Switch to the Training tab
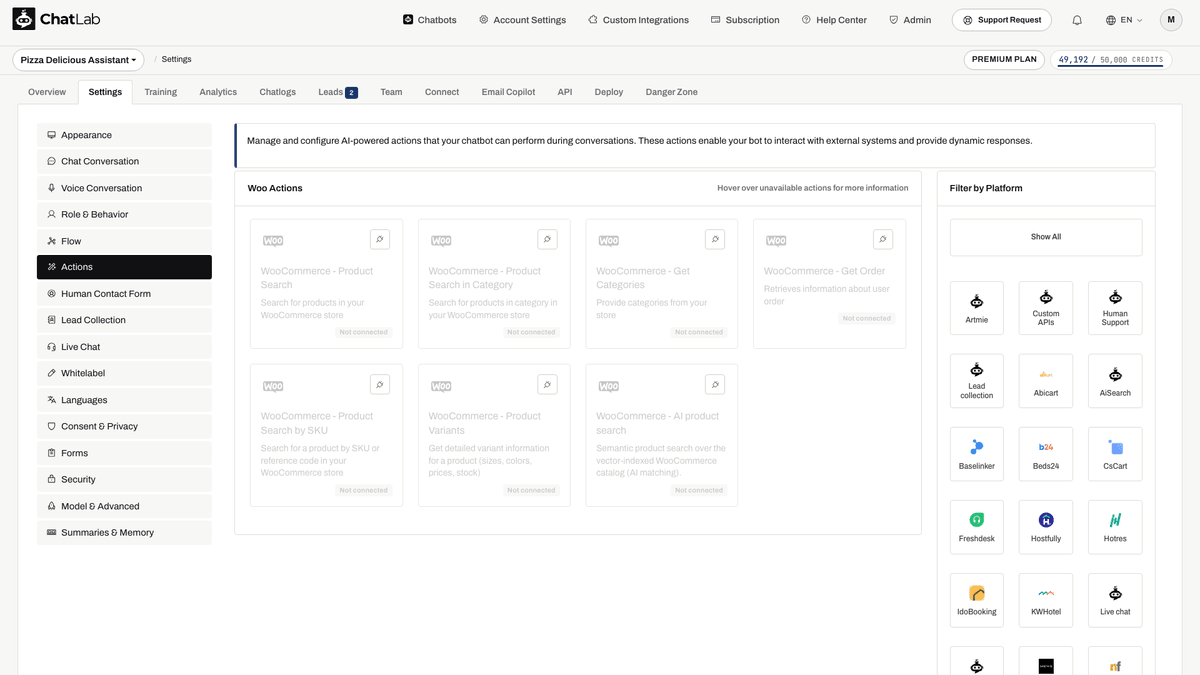 (160, 92)
